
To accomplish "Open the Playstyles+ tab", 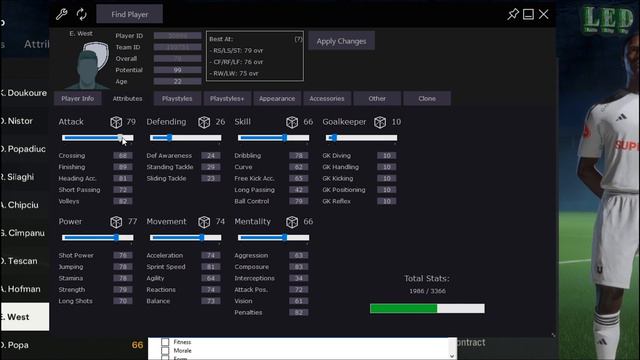I will pos(227,98).
